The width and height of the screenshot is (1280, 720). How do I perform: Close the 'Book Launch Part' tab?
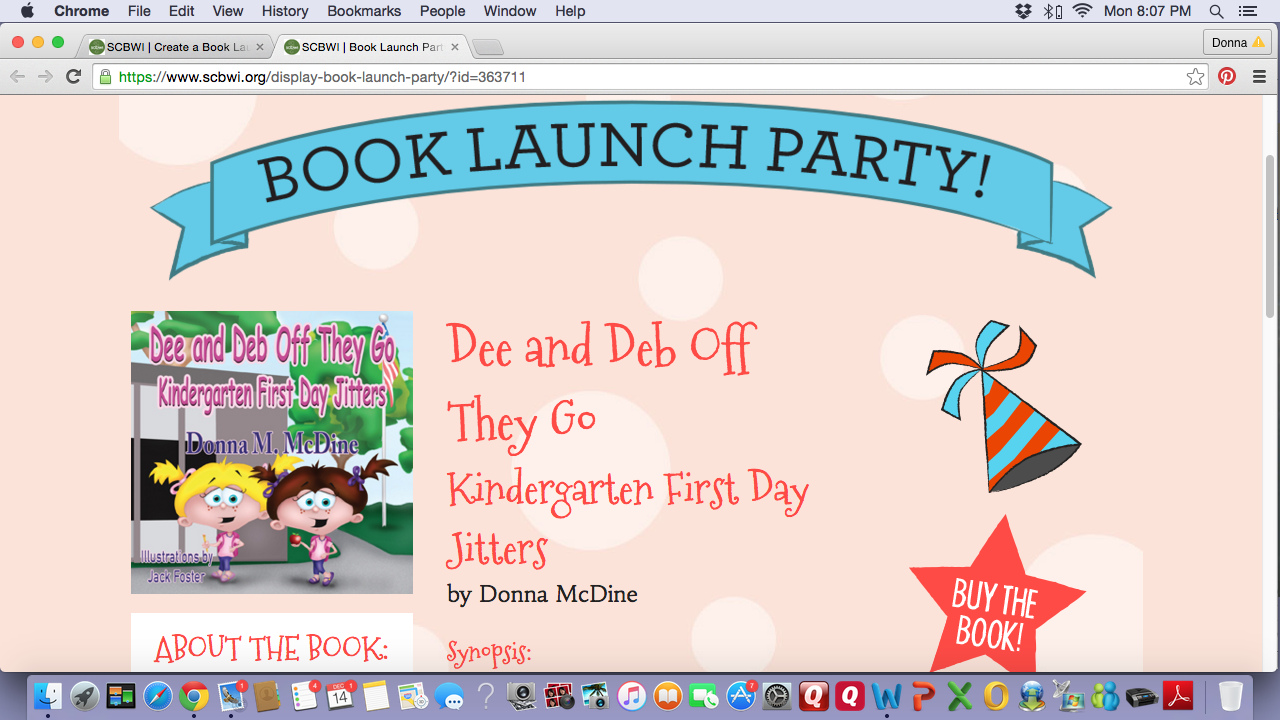[x=455, y=47]
